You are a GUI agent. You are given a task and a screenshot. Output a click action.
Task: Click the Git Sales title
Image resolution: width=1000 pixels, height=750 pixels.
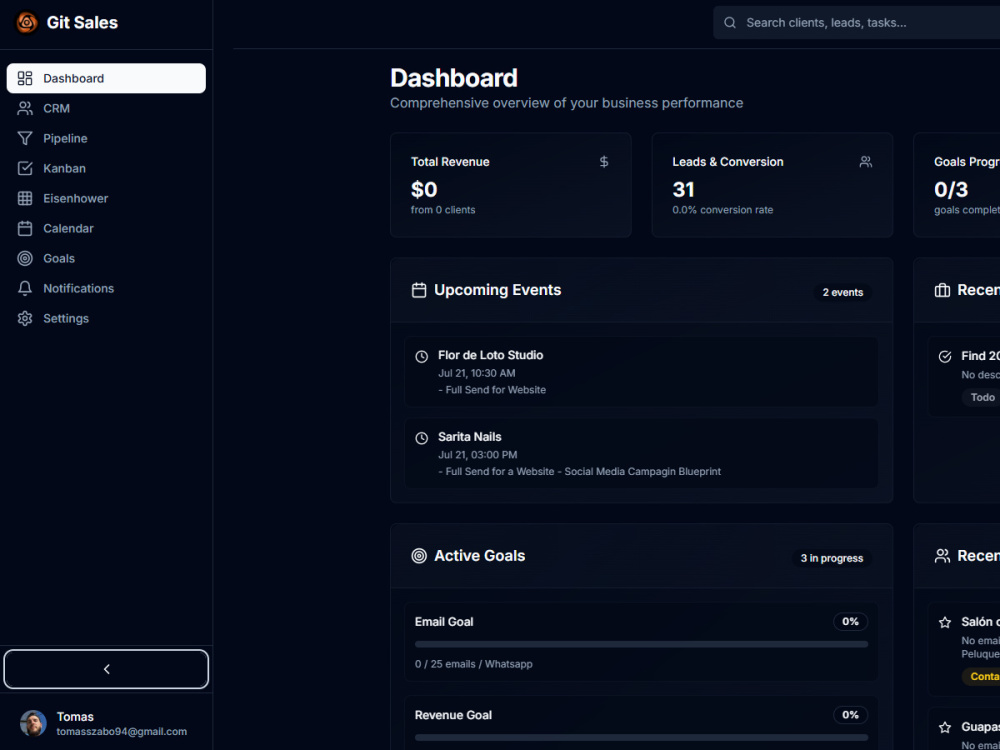pos(82,22)
